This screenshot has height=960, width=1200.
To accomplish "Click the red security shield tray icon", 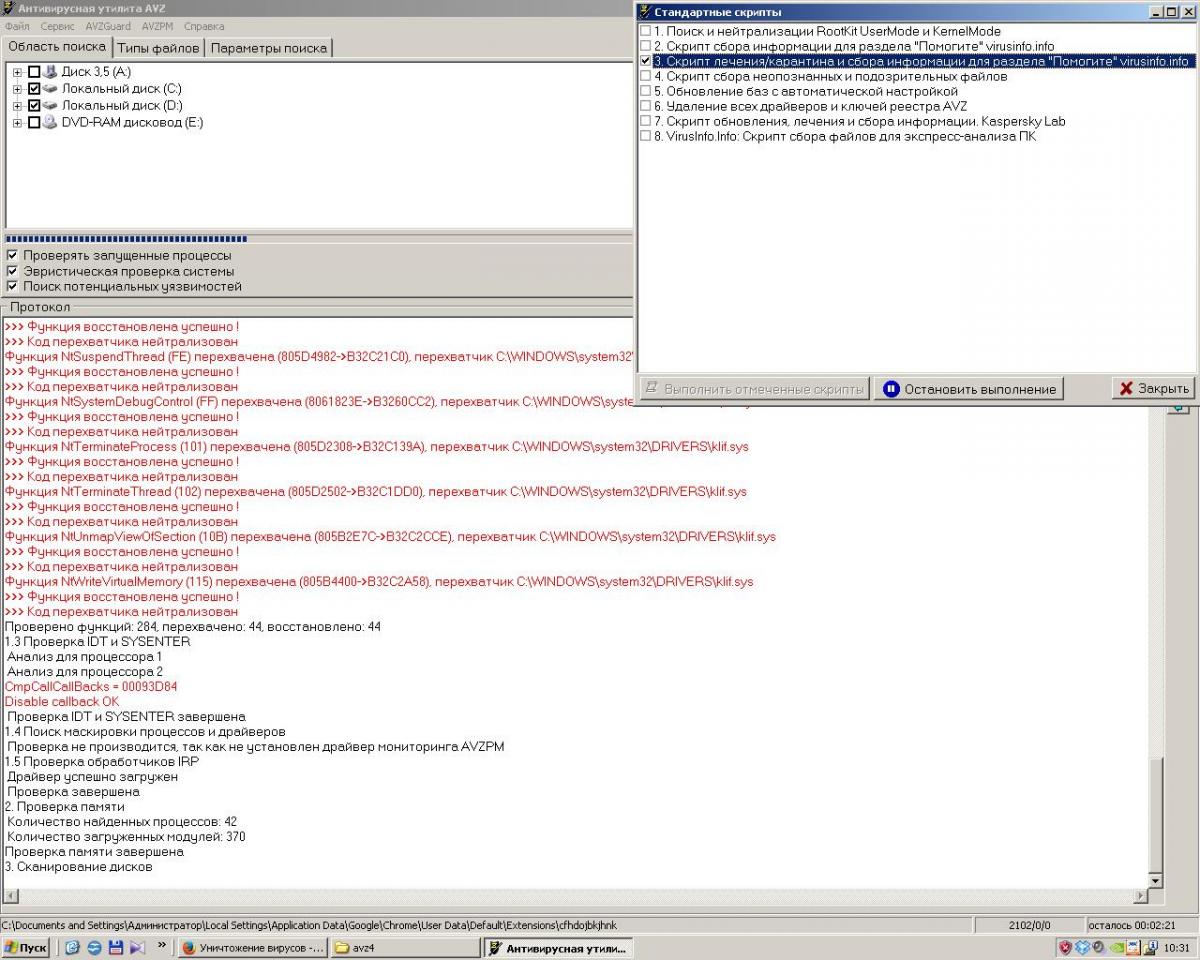I will click(x=1065, y=947).
